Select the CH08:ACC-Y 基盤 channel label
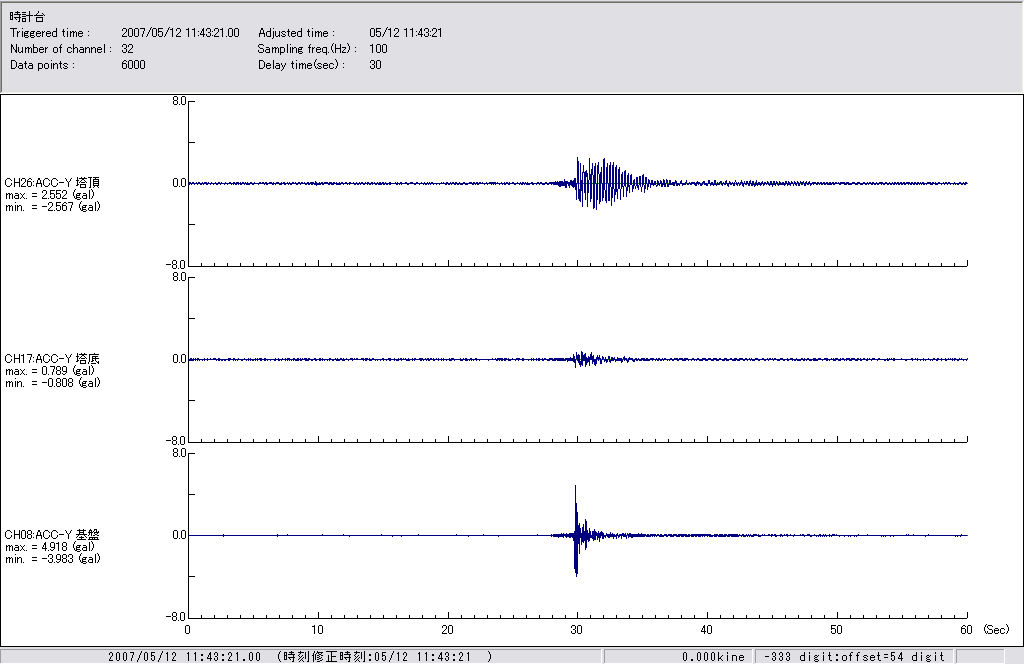 (52, 534)
